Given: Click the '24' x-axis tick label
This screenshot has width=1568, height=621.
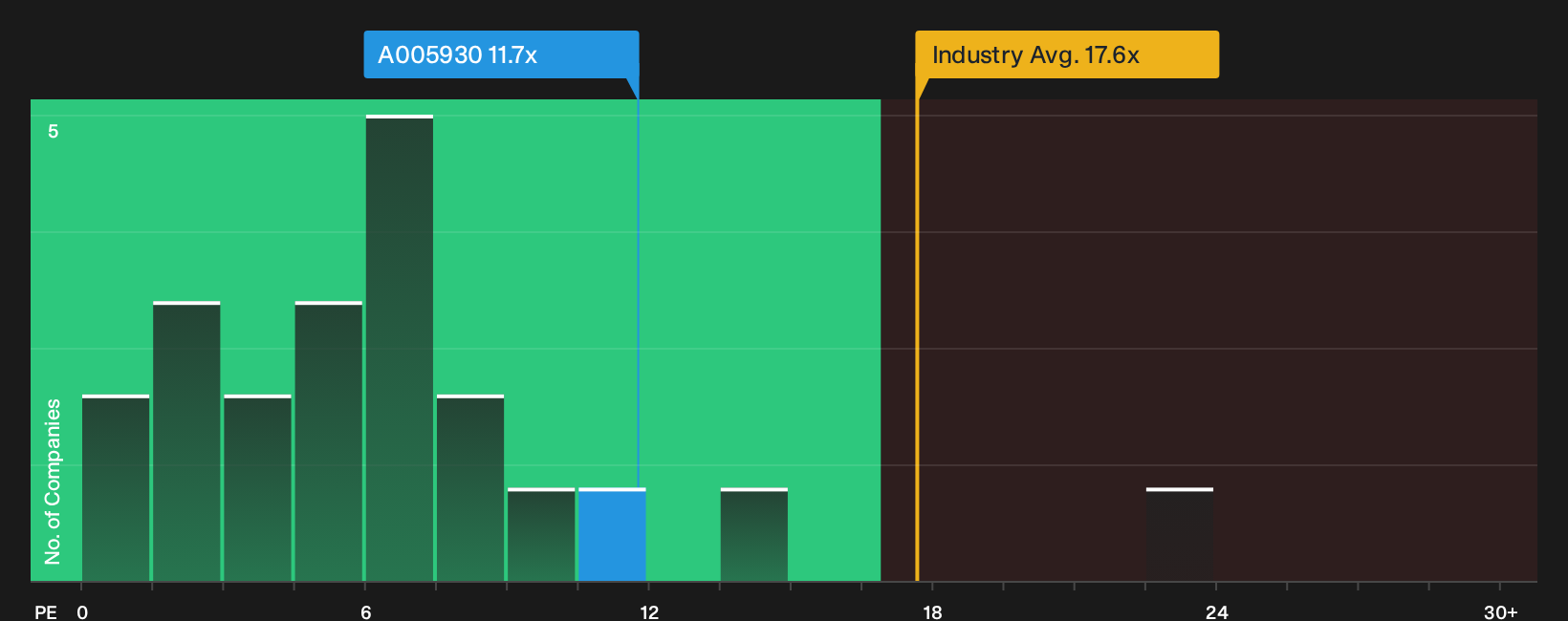Looking at the screenshot, I should pyautogui.click(x=1216, y=612).
